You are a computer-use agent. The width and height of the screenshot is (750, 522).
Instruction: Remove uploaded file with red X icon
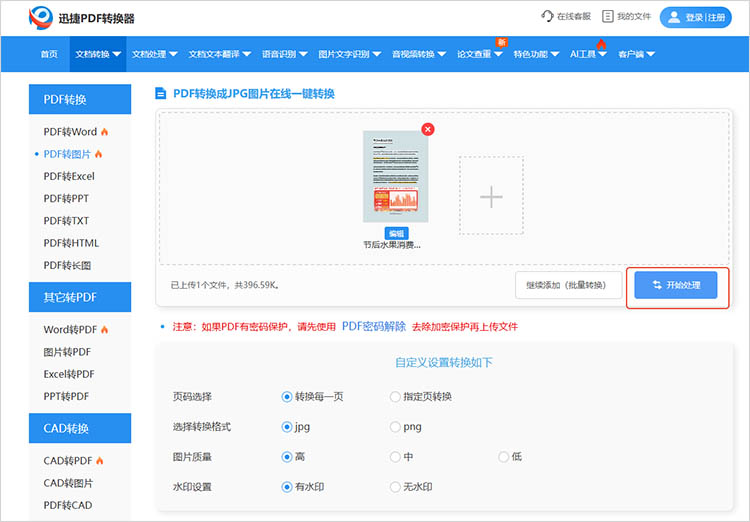click(428, 129)
